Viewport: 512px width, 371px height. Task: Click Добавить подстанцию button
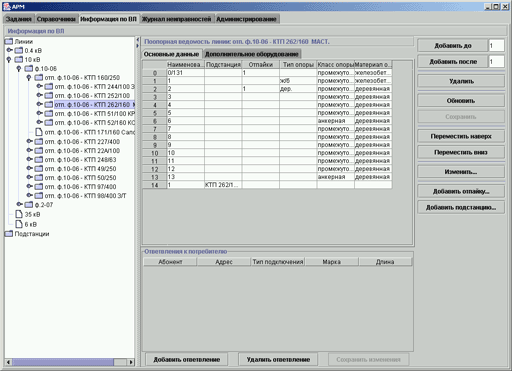461,207
